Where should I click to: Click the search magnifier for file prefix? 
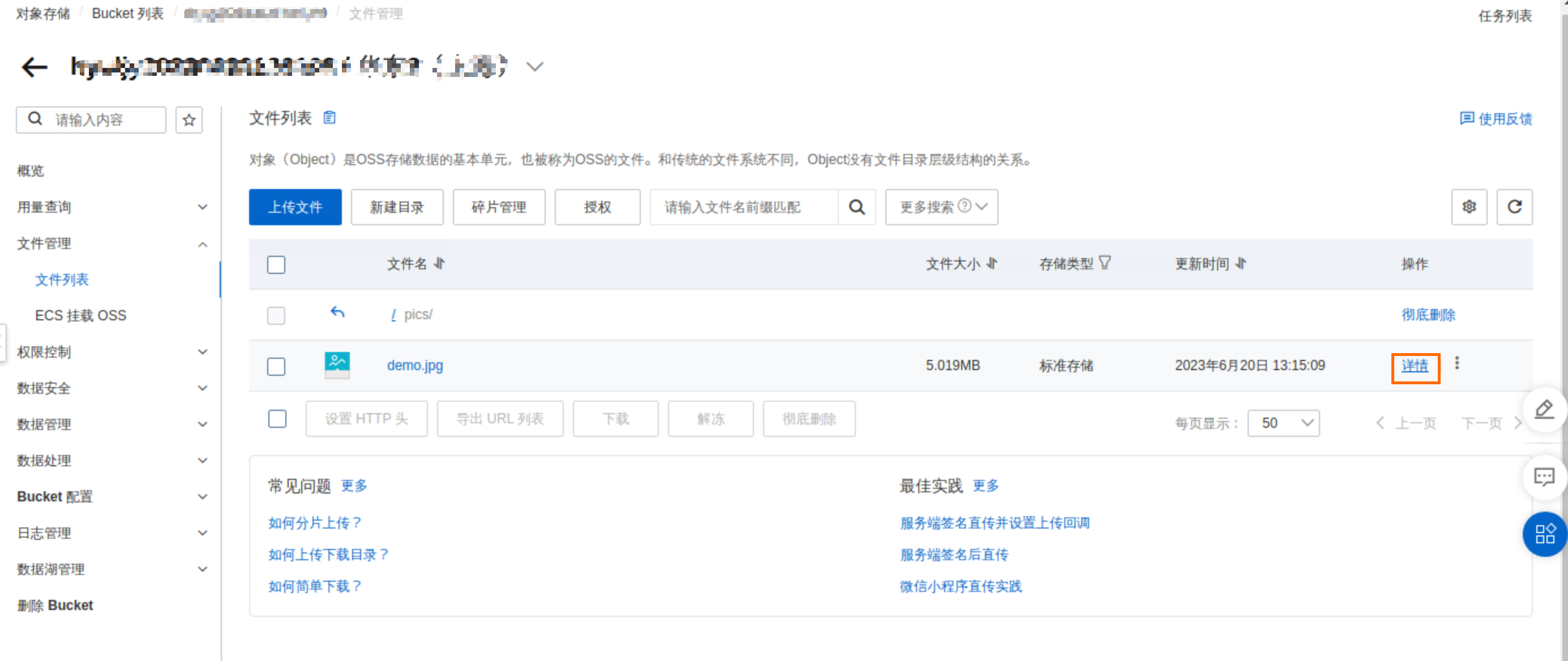coord(856,207)
